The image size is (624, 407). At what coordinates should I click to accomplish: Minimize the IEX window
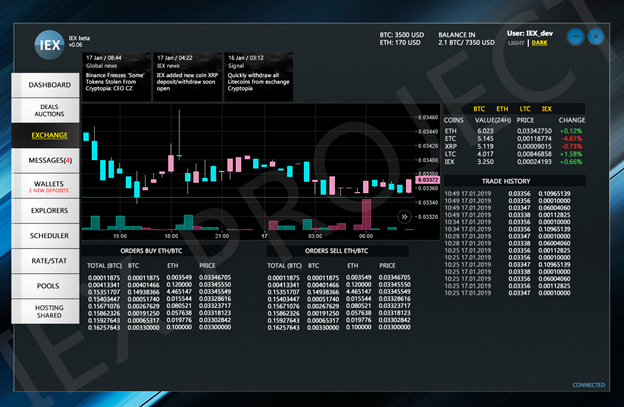point(575,37)
